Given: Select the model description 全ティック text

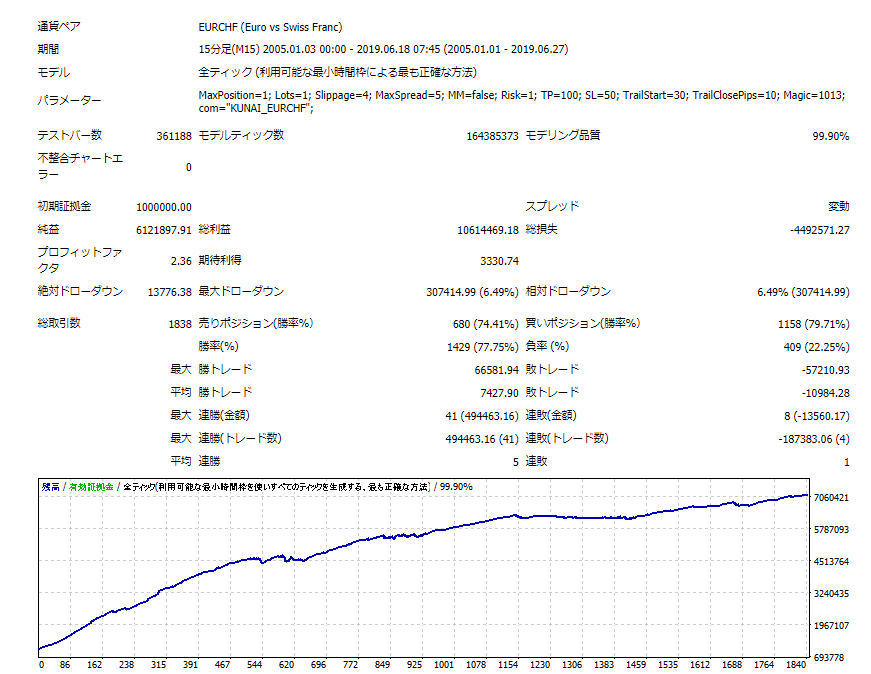Looking at the screenshot, I should (337, 72).
